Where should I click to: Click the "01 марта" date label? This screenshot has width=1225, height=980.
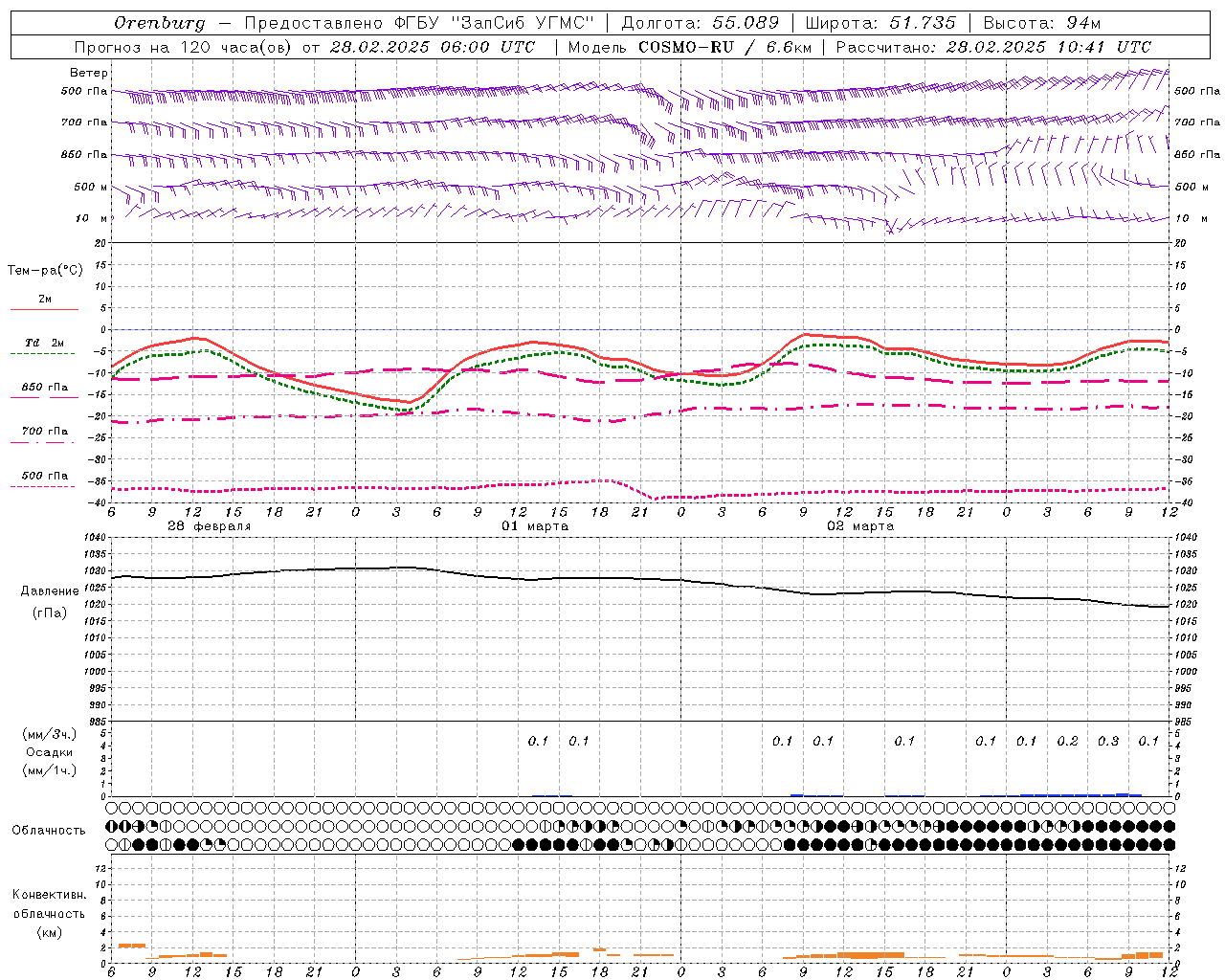(535, 526)
